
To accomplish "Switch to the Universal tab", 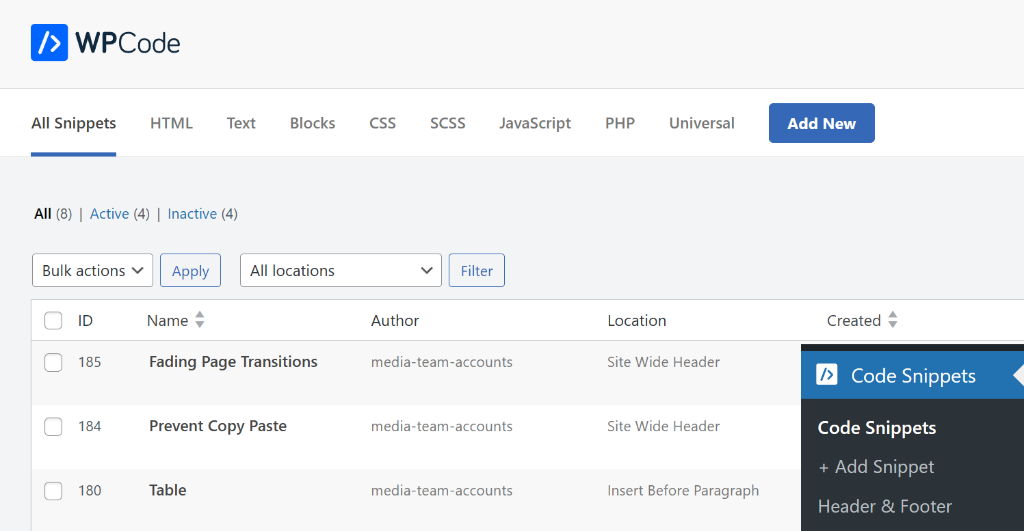I will [701, 123].
